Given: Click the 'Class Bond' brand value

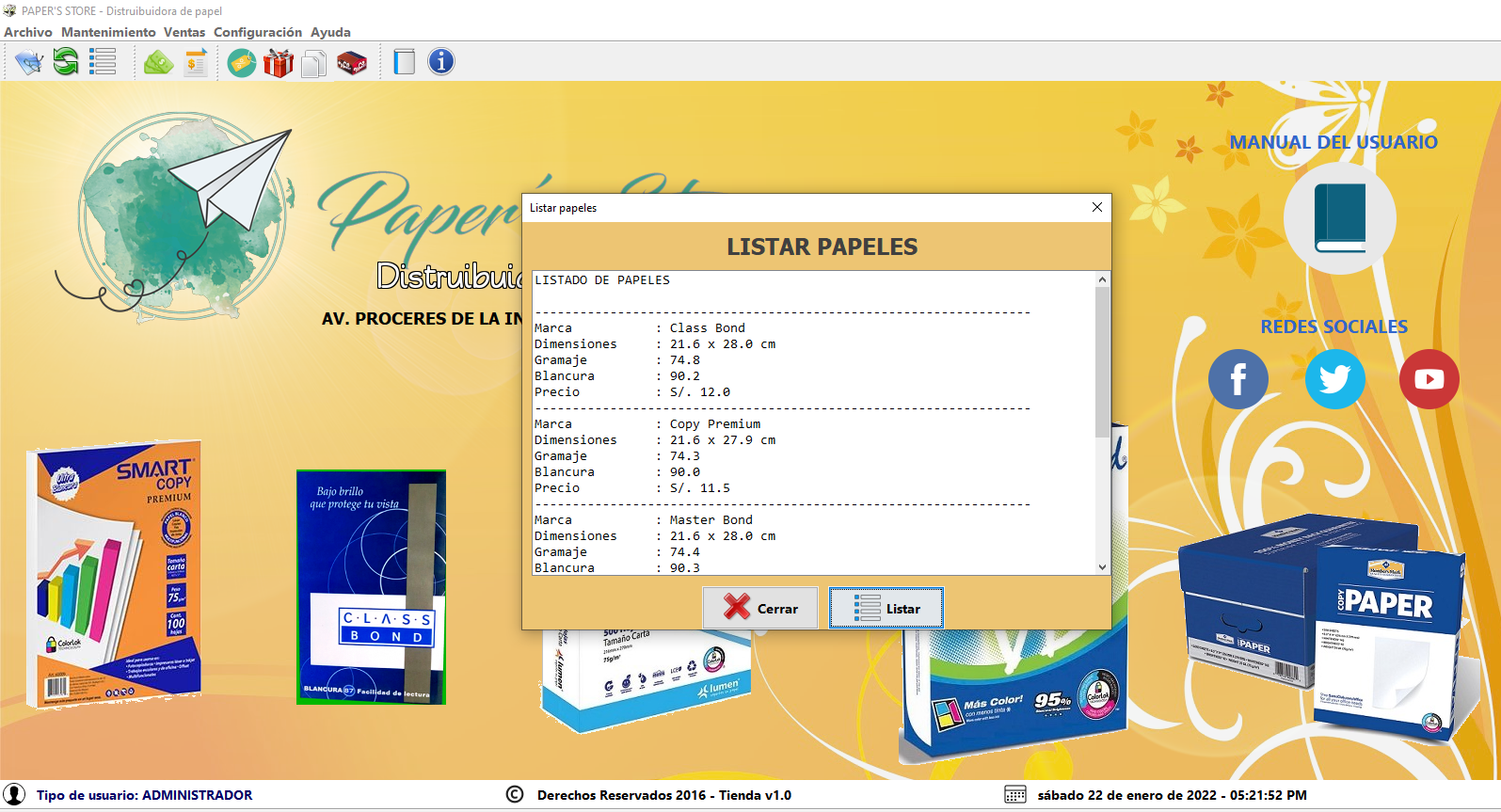Looking at the screenshot, I should tap(708, 328).
